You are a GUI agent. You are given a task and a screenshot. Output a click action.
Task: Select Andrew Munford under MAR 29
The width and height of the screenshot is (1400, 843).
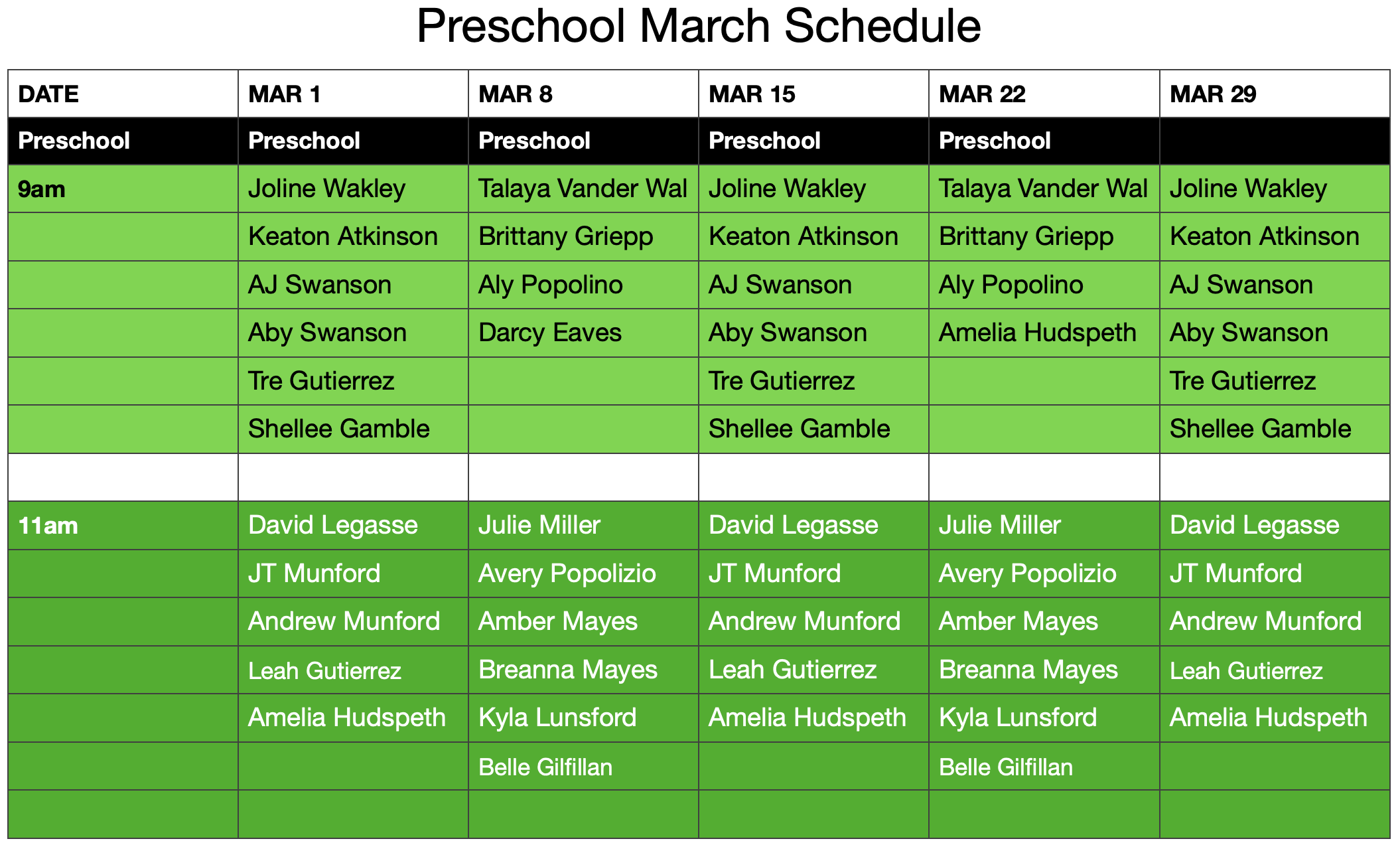(1265, 621)
